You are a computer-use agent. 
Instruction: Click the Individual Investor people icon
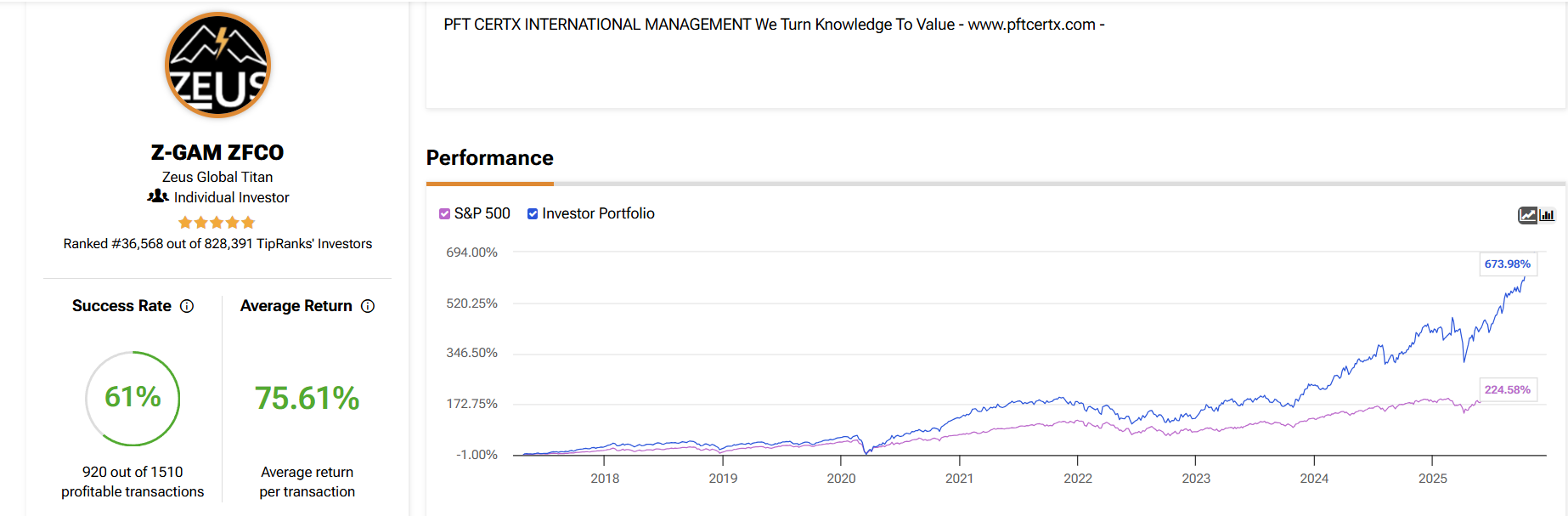point(158,196)
